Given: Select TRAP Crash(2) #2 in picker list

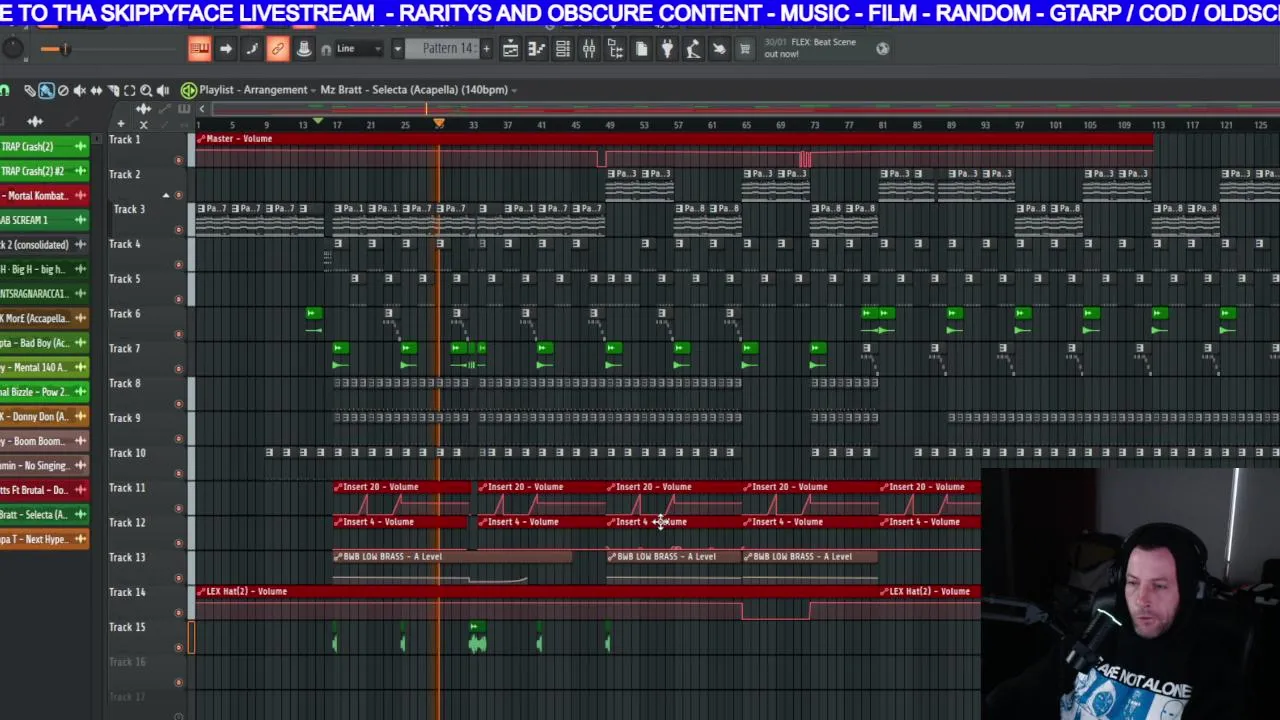Looking at the screenshot, I should [x=44, y=171].
